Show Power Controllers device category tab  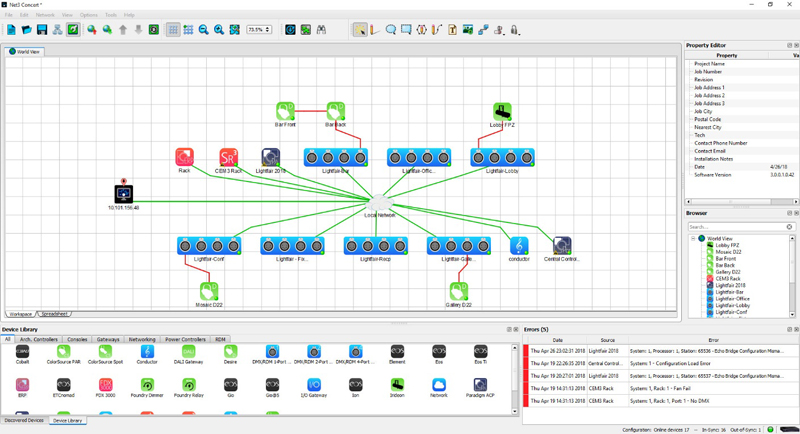185,339
